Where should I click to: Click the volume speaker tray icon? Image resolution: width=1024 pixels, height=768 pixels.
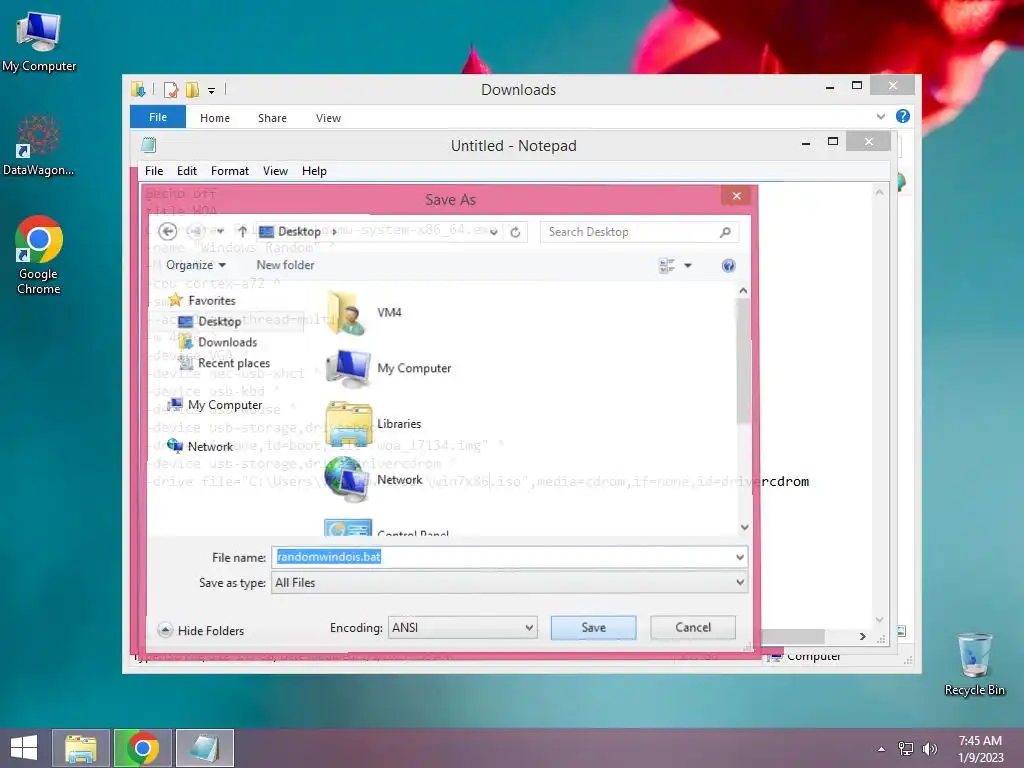click(x=929, y=748)
